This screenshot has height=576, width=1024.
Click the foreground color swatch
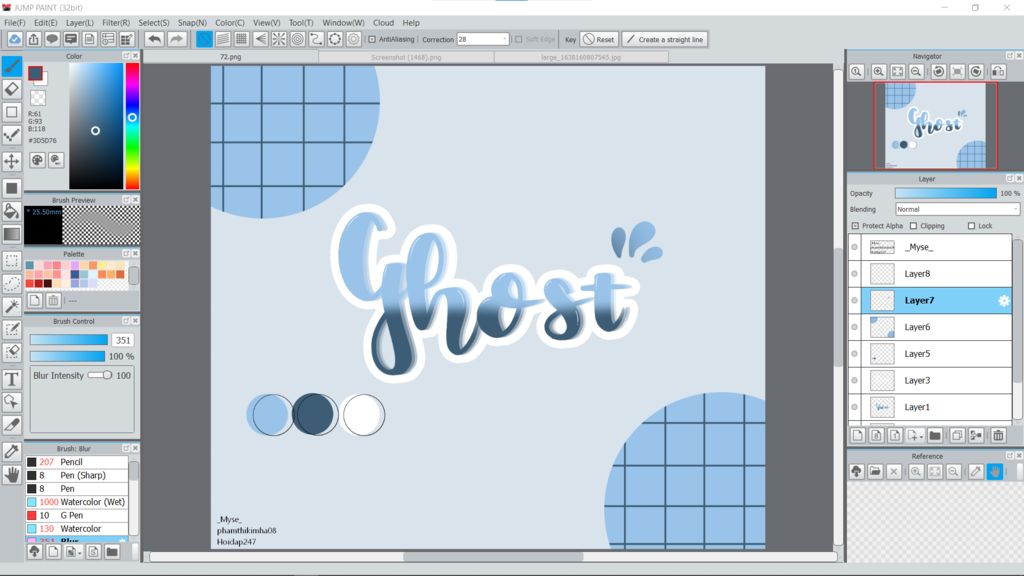click(35, 73)
